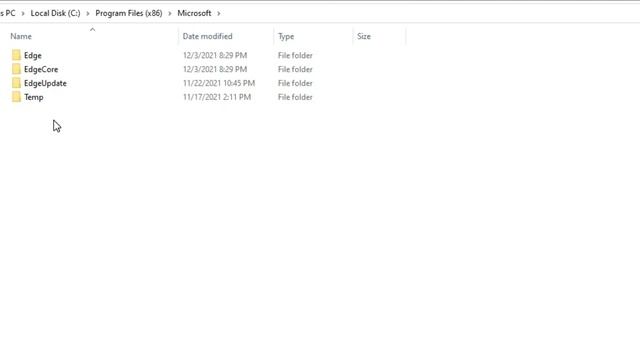Image resolution: width=640 pixels, height=360 pixels.
Task: Click File folder type in Edge row
Action: point(295,56)
